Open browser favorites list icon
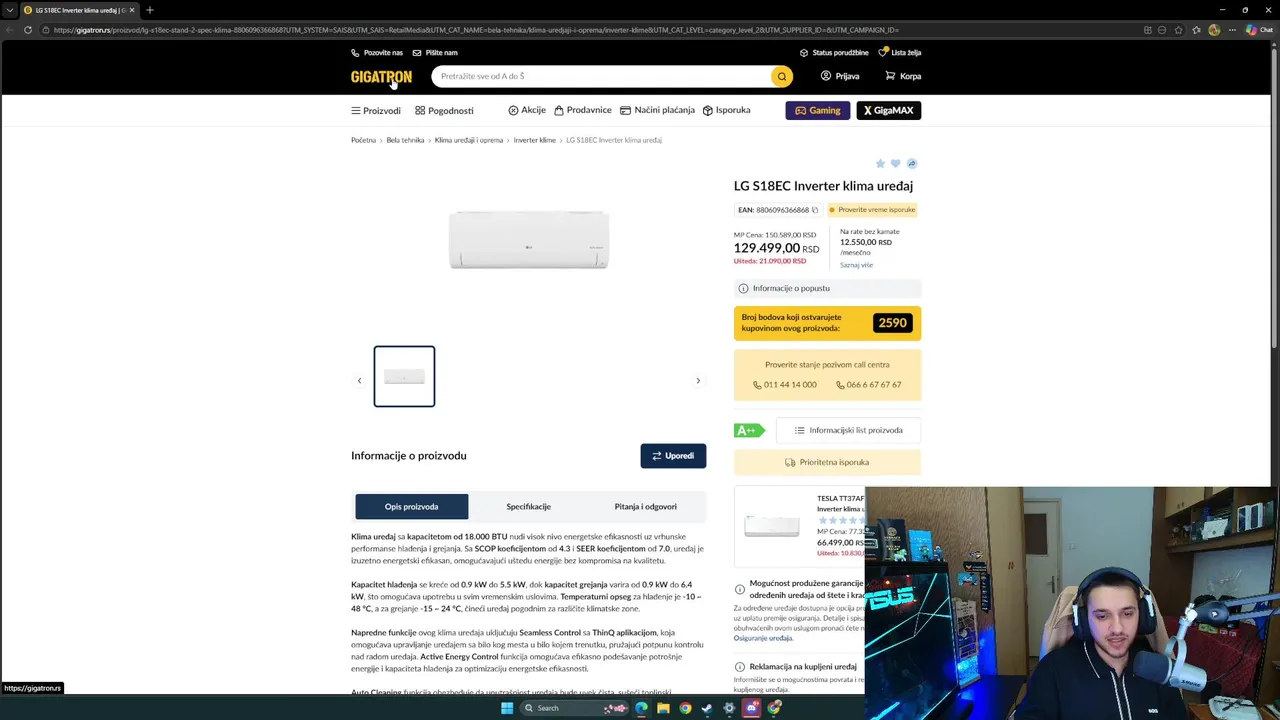 (x=1197, y=30)
